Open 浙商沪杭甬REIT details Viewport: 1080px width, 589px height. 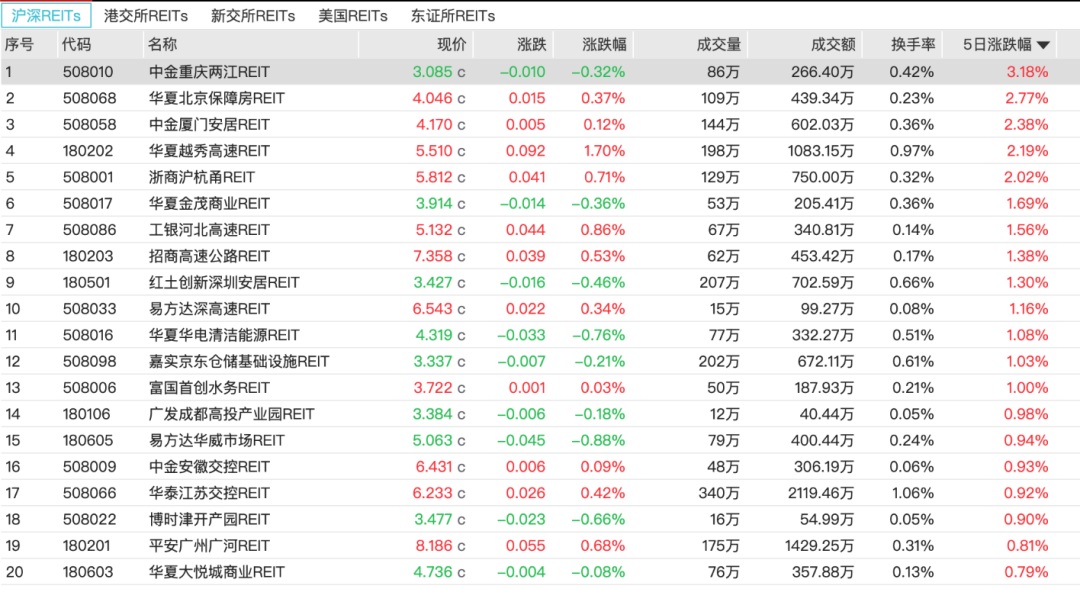tap(202, 177)
